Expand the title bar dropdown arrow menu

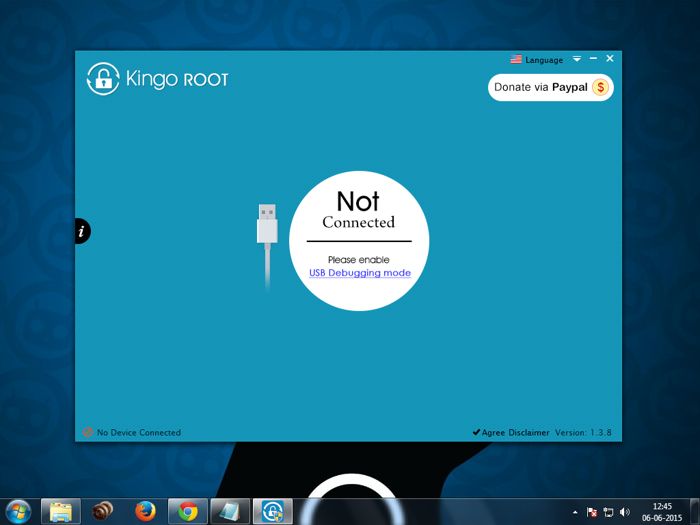577,58
